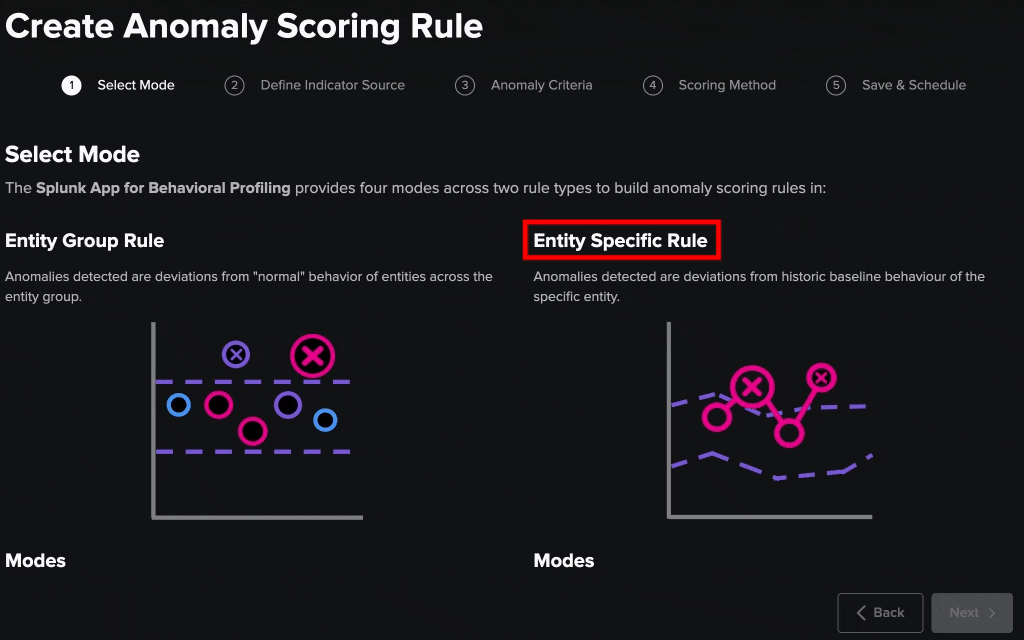Click the step 1 circle icon

(x=71, y=85)
